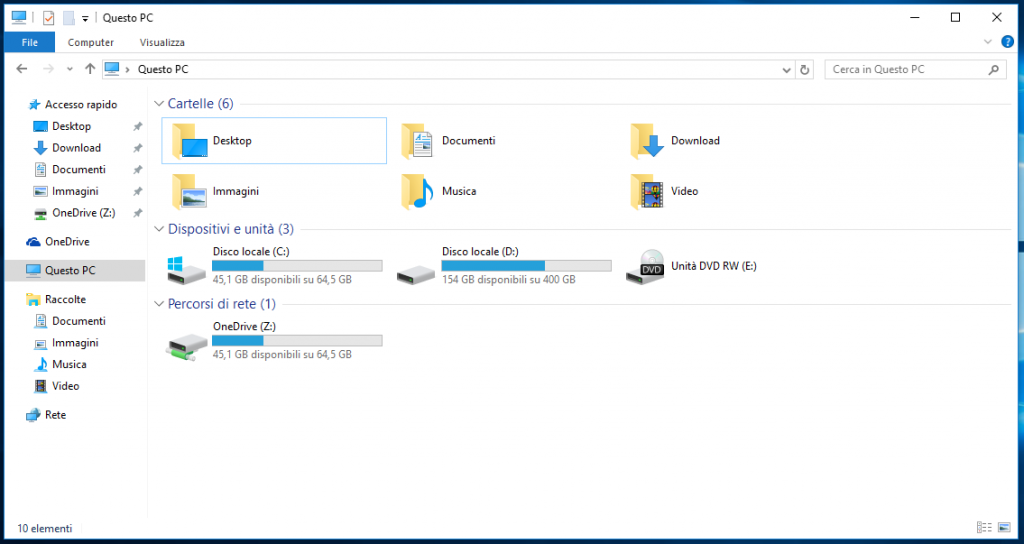The width and height of the screenshot is (1024, 544).
Task: Switch to large icons view in status bar
Action: click(1004, 528)
